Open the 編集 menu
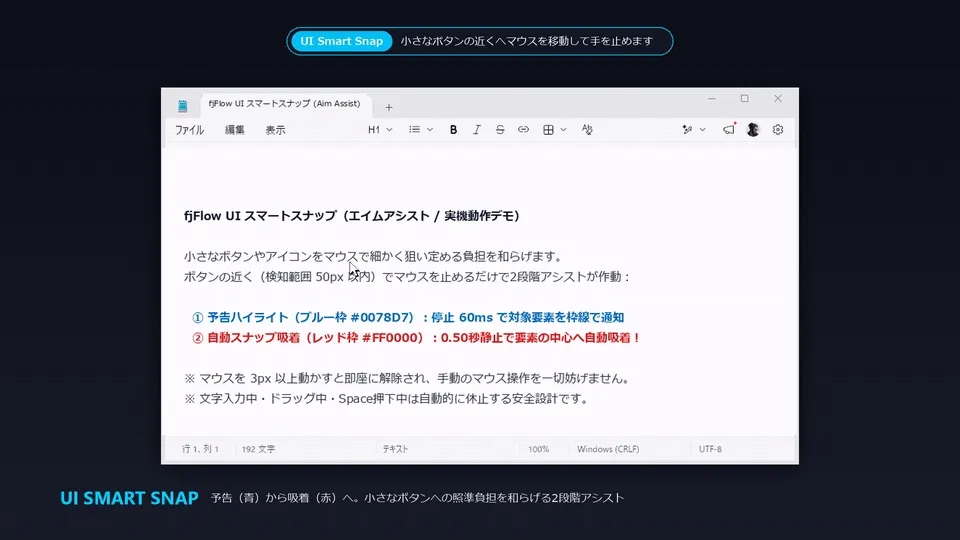The height and width of the screenshot is (540, 960). (x=234, y=130)
